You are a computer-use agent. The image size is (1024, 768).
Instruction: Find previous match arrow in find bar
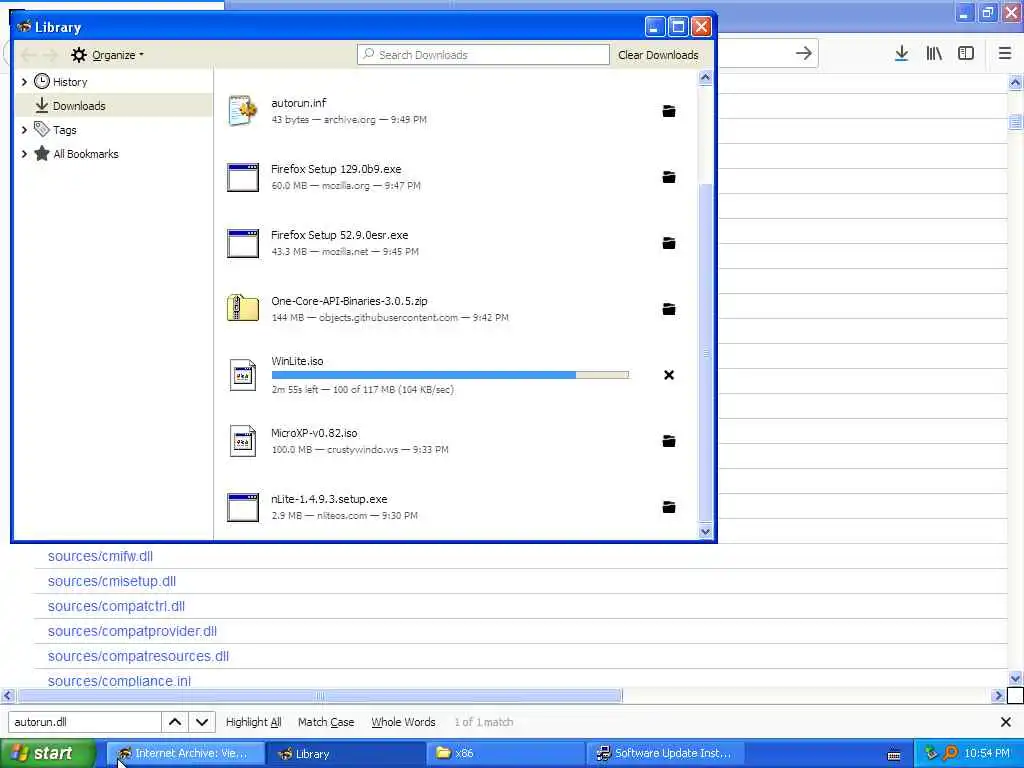click(175, 722)
